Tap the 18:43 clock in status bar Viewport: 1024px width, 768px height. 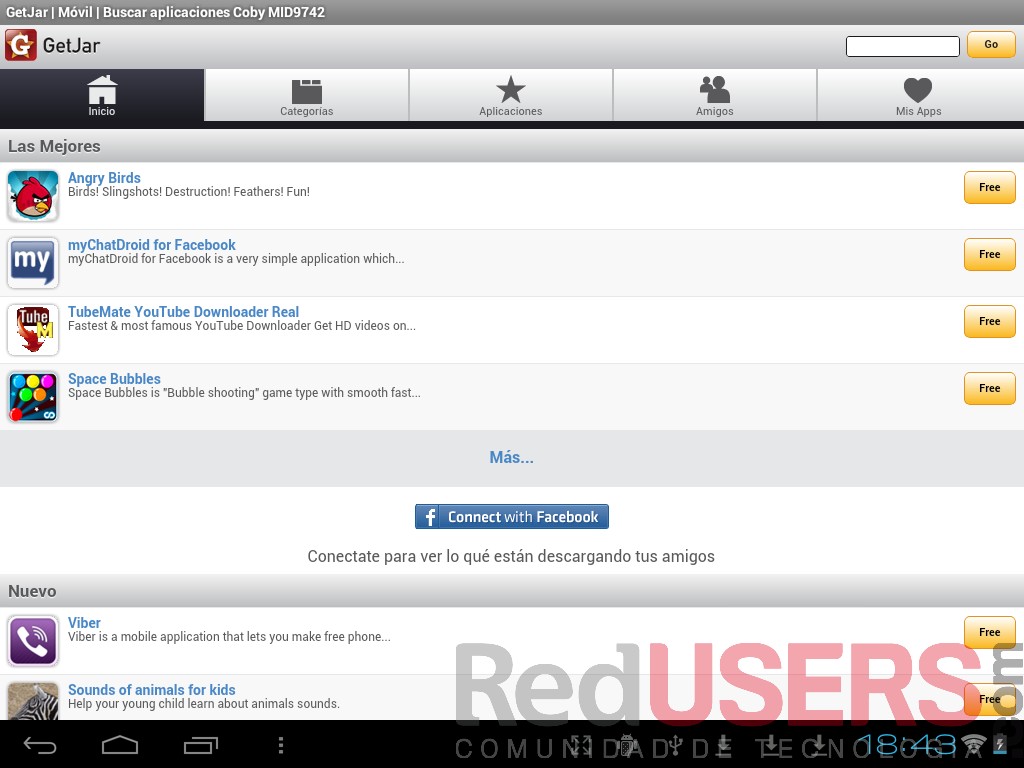pyautogui.click(x=908, y=745)
